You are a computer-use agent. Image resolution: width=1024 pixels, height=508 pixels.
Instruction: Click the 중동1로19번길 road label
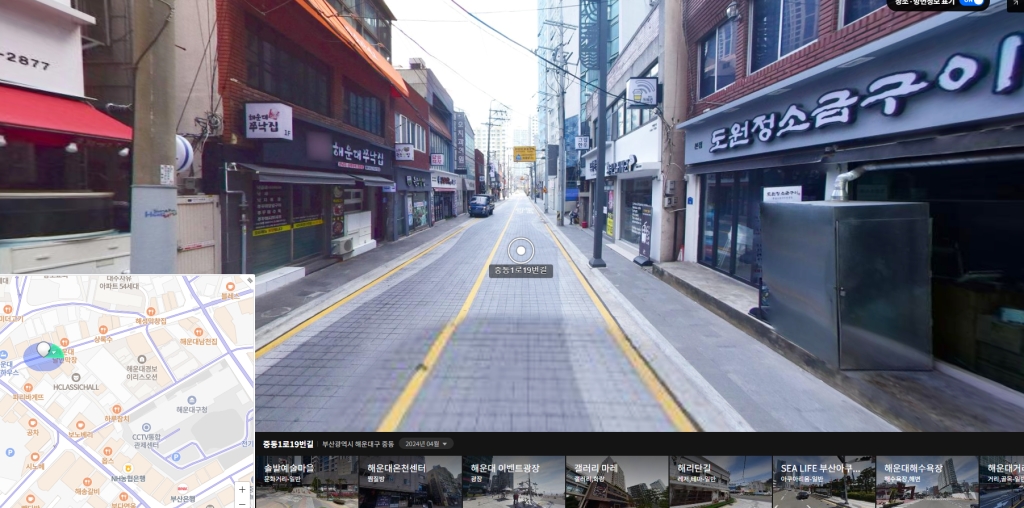point(521,271)
